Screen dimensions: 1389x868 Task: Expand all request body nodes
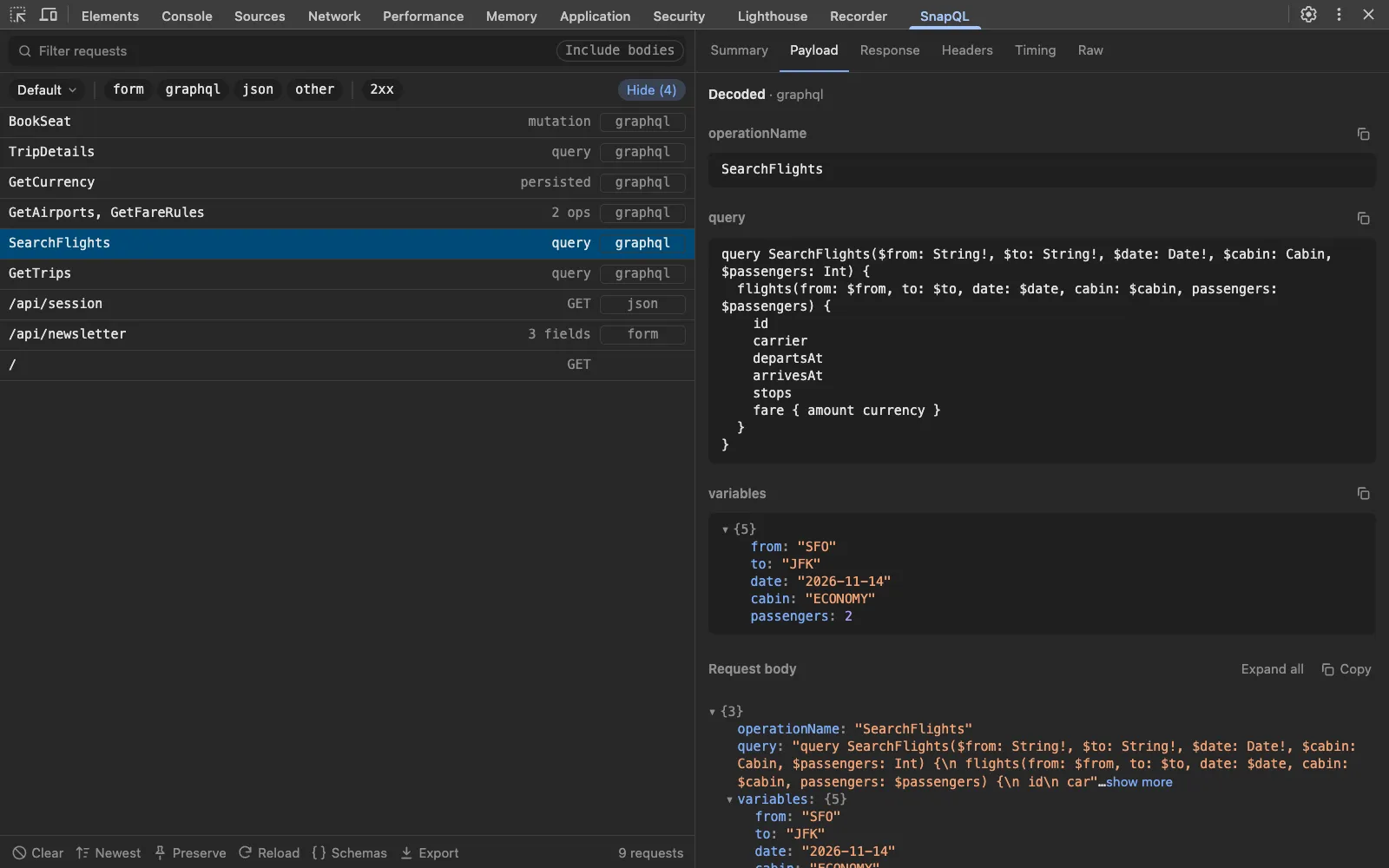1272,669
